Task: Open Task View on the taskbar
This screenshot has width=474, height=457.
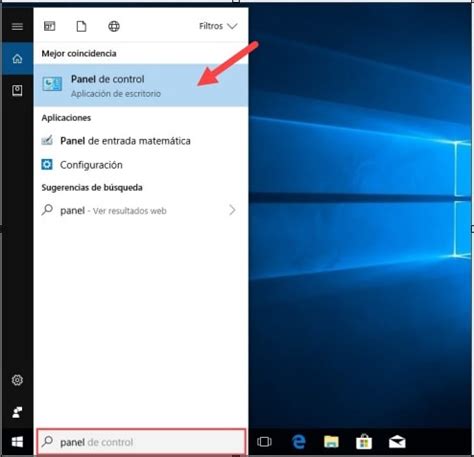Action: point(264,442)
